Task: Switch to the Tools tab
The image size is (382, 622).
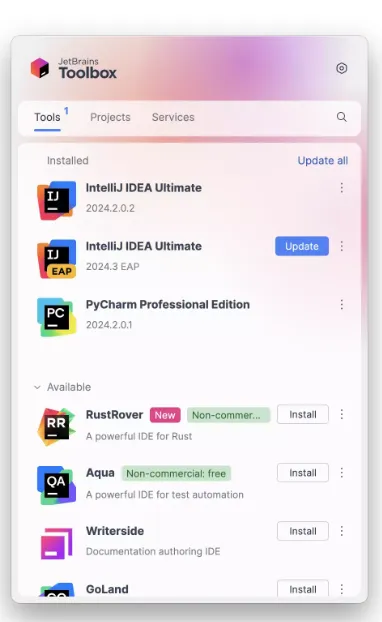Action: coord(47,117)
